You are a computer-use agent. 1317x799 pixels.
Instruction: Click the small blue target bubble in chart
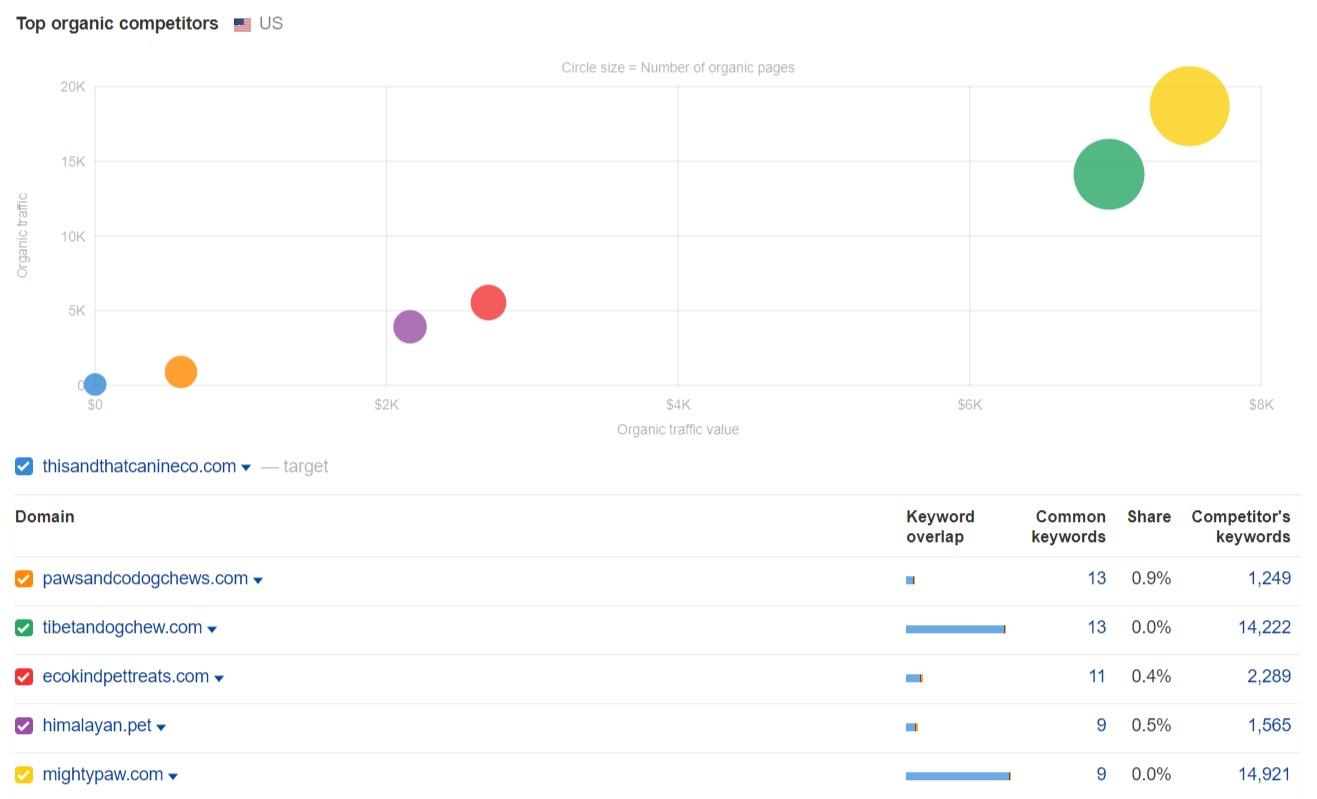[x=95, y=384]
